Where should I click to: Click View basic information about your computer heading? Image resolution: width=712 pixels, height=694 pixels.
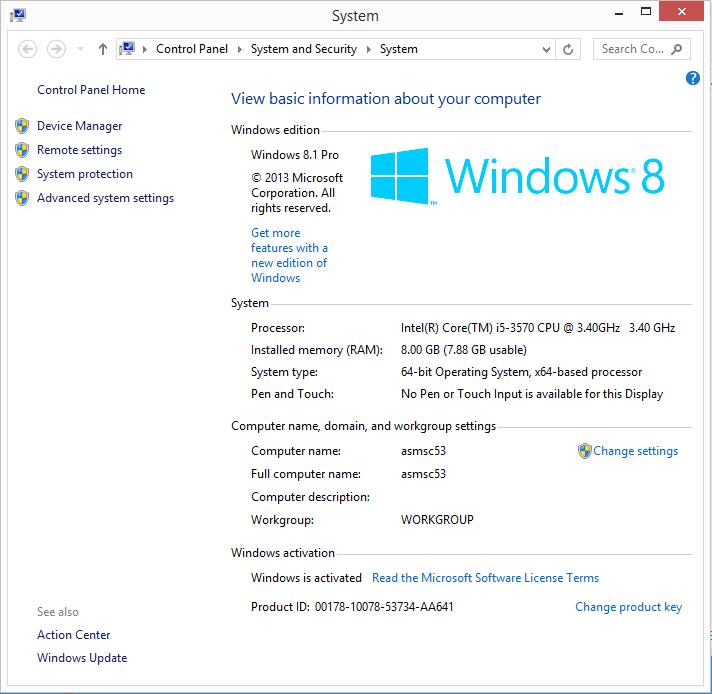(386, 99)
